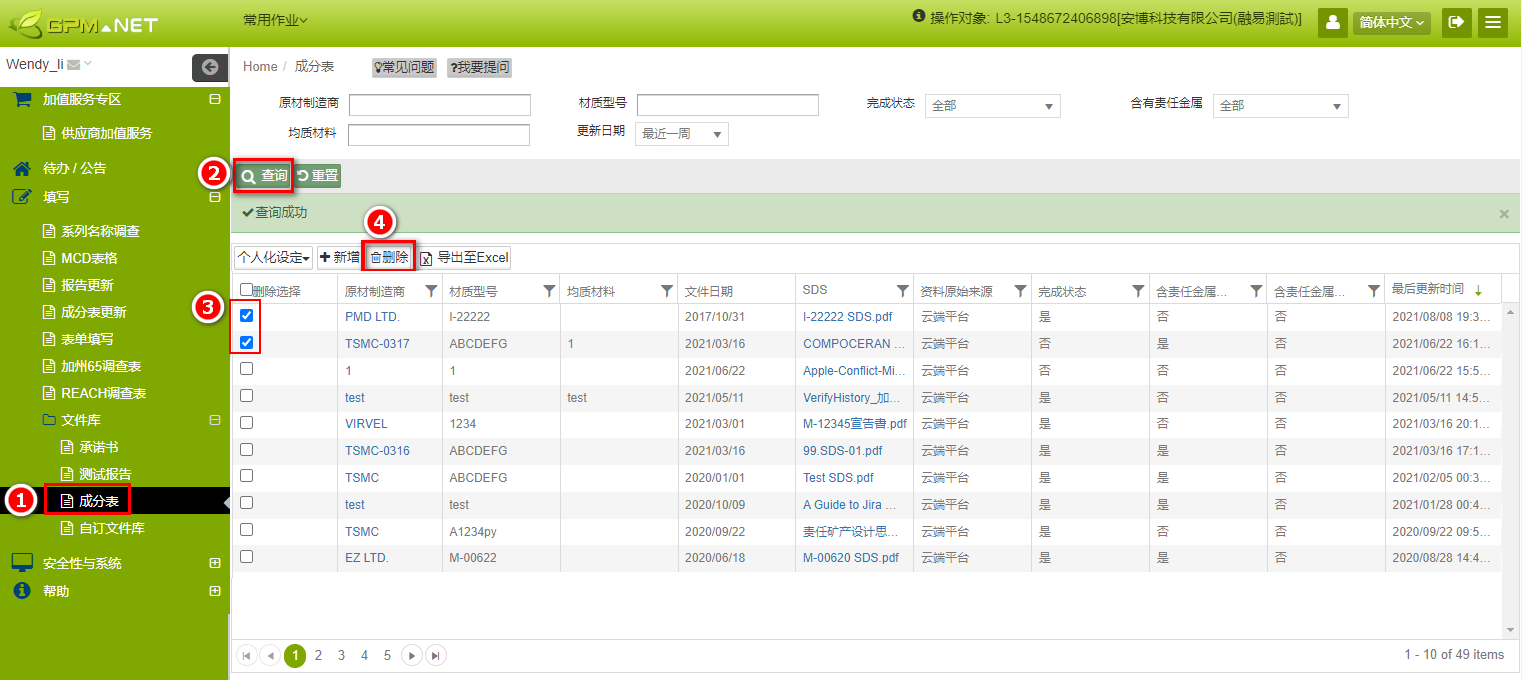Image resolution: width=1522 pixels, height=680 pixels.
Task: Open the hamburger menu icon
Action: pyautogui.click(x=1493, y=22)
